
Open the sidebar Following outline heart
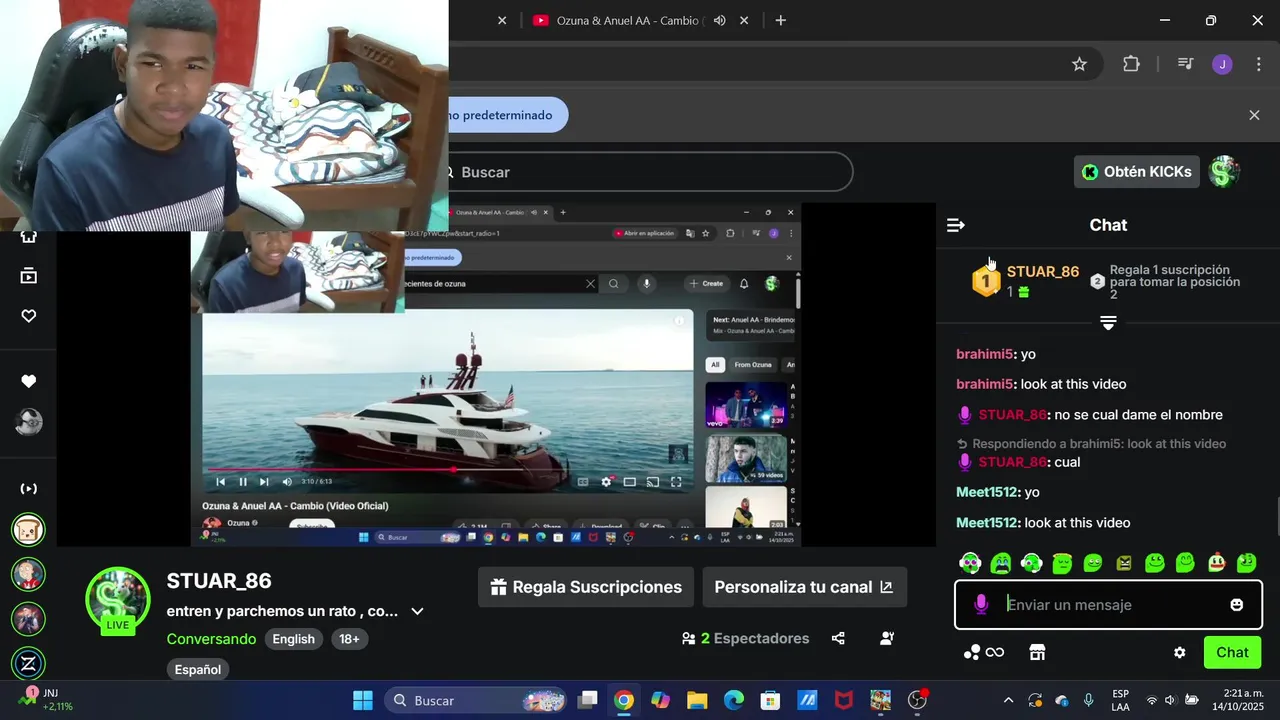[29, 316]
